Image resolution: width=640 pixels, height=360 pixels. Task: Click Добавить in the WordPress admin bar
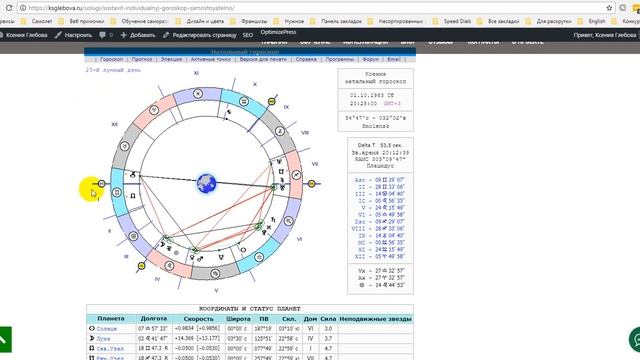(138, 35)
